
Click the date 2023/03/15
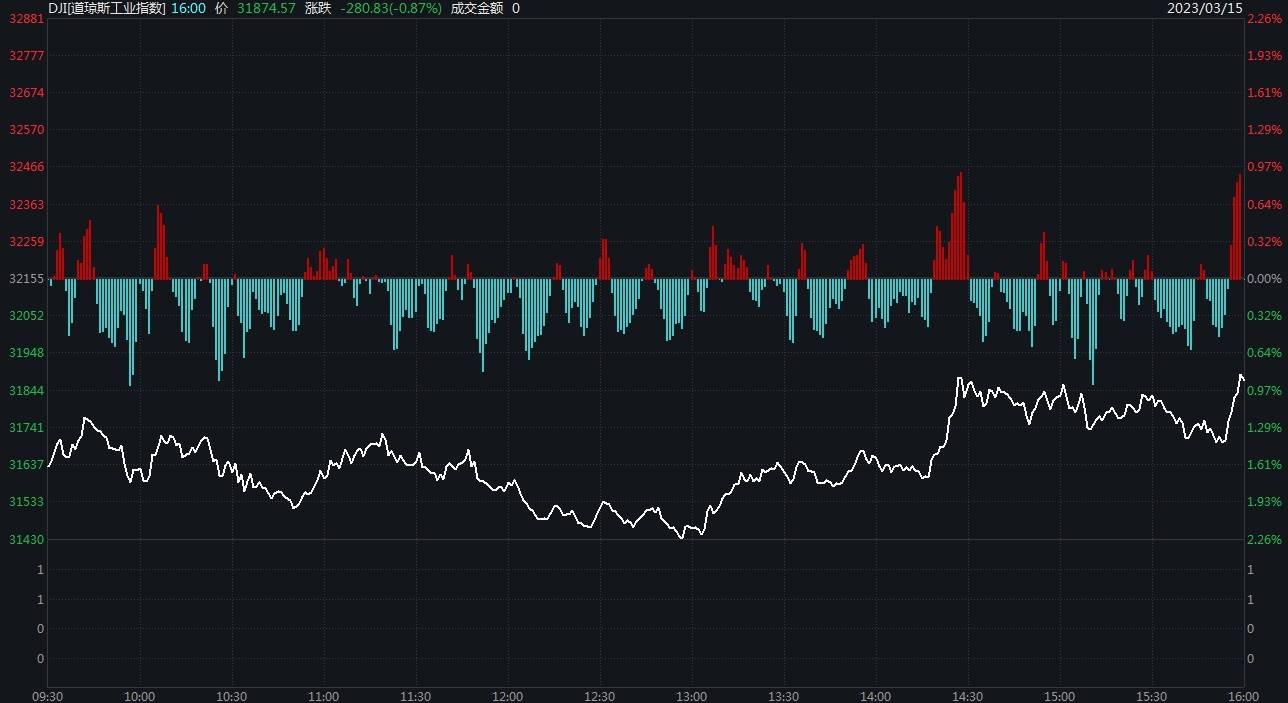point(1204,8)
